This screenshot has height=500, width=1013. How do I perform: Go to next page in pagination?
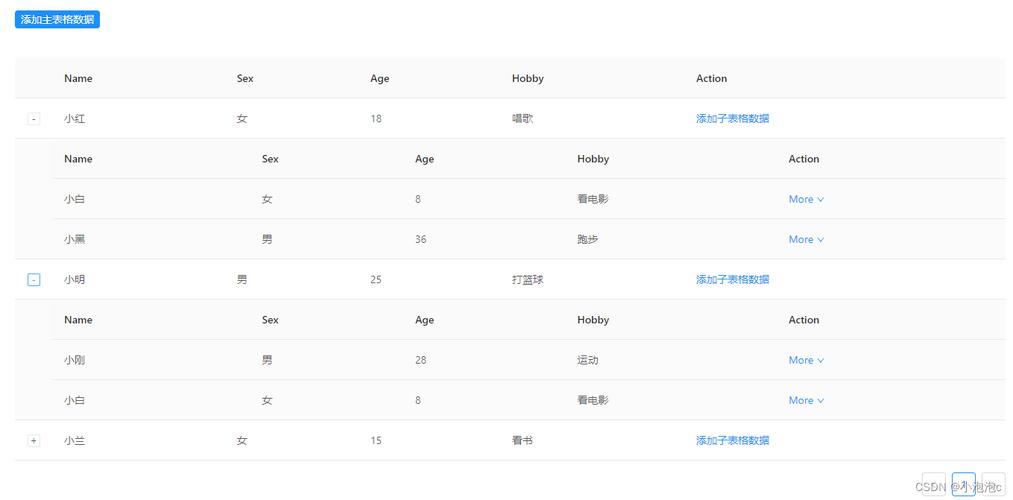[x=994, y=485]
